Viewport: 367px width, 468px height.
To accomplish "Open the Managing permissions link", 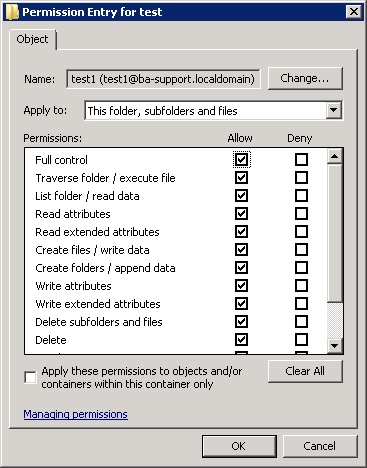I will [x=76, y=414].
